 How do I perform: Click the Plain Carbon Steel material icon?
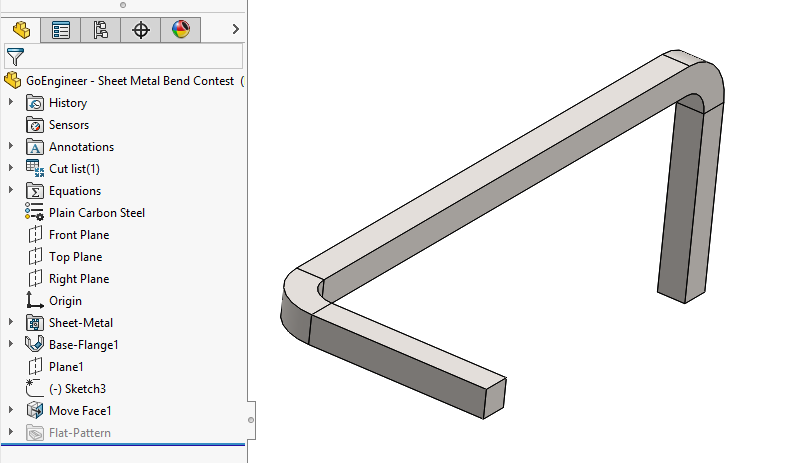click(34, 212)
